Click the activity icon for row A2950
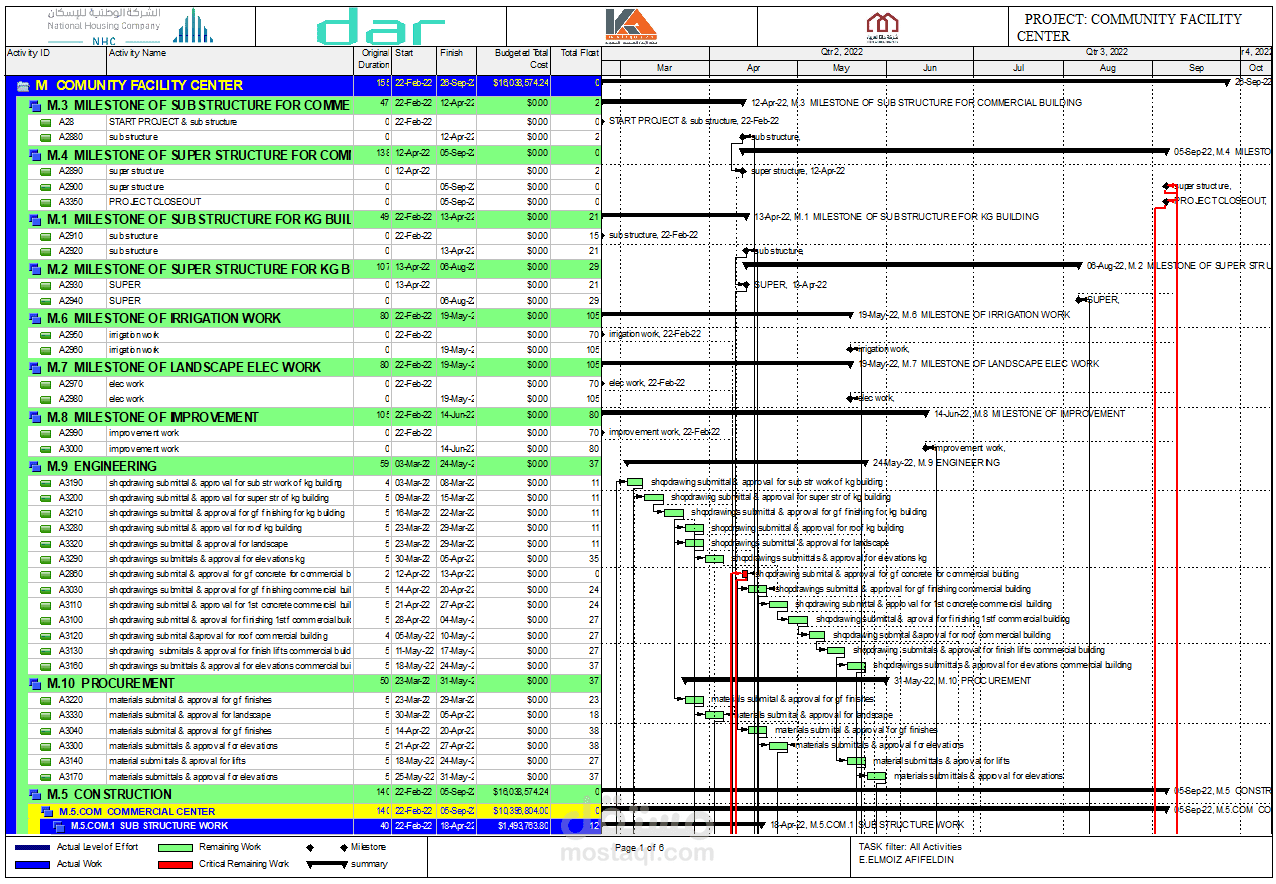This screenshot has height=884, width=1276. click(45, 335)
